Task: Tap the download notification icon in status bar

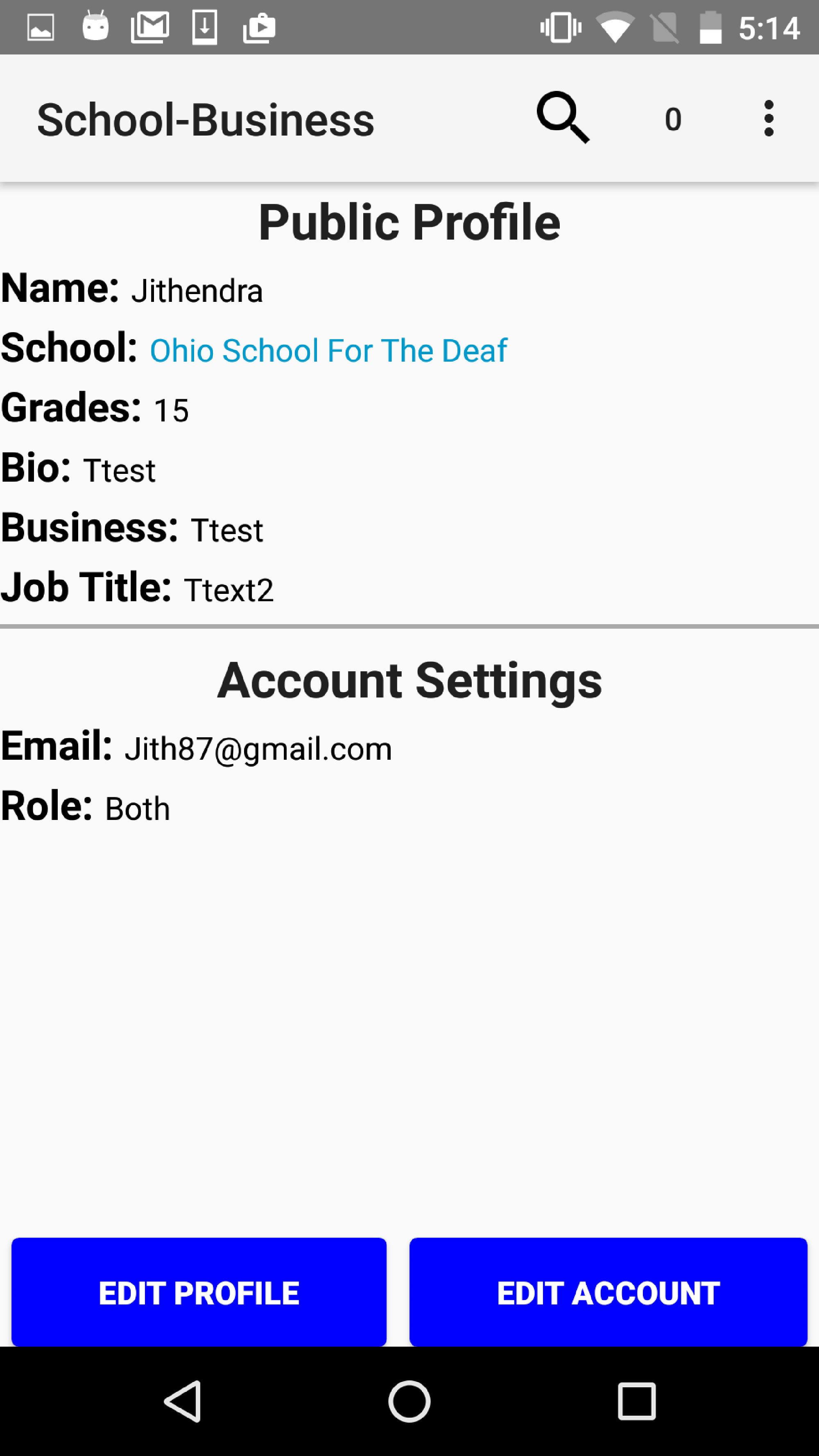Action: 205,27
